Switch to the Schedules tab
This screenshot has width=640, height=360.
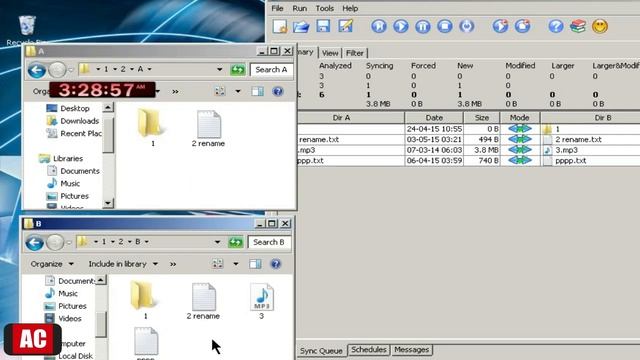[369, 350]
